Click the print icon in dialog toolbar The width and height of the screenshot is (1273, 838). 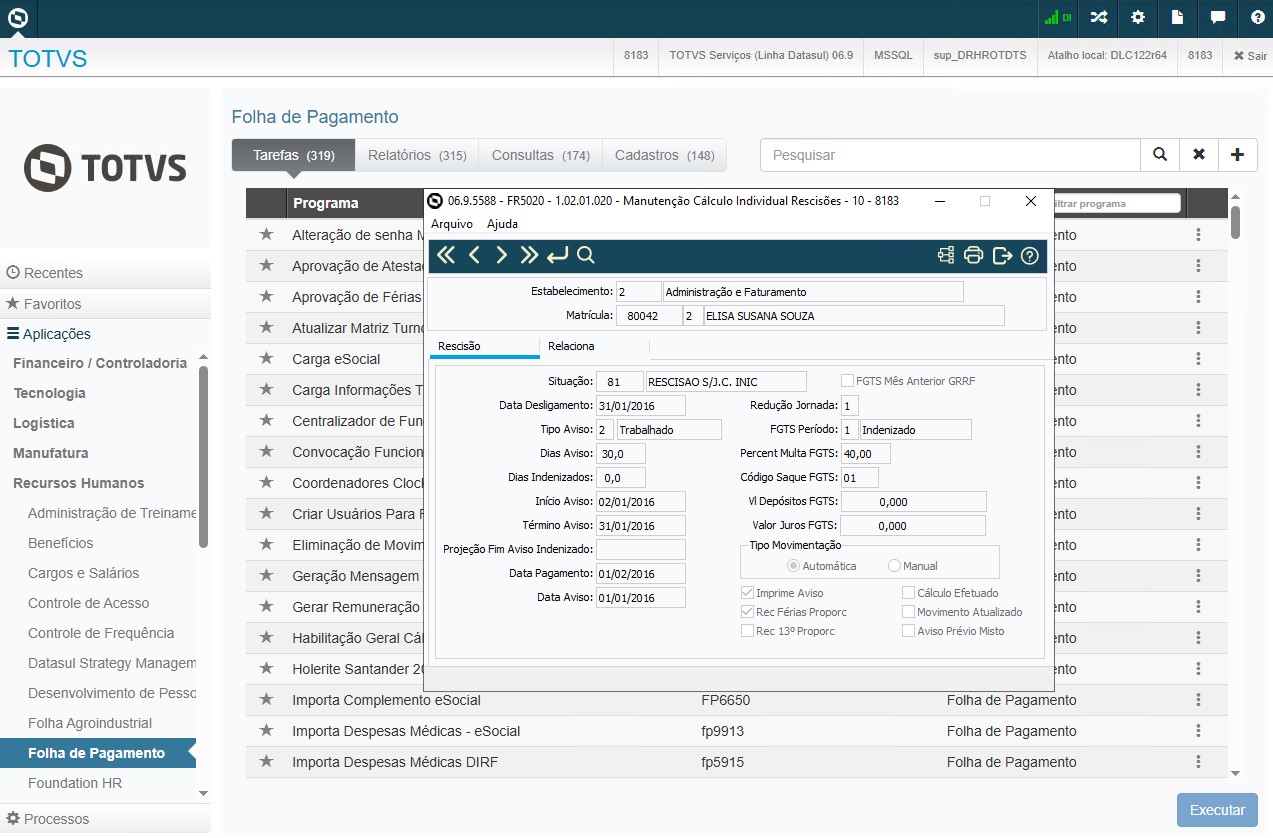tap(973, 256)
